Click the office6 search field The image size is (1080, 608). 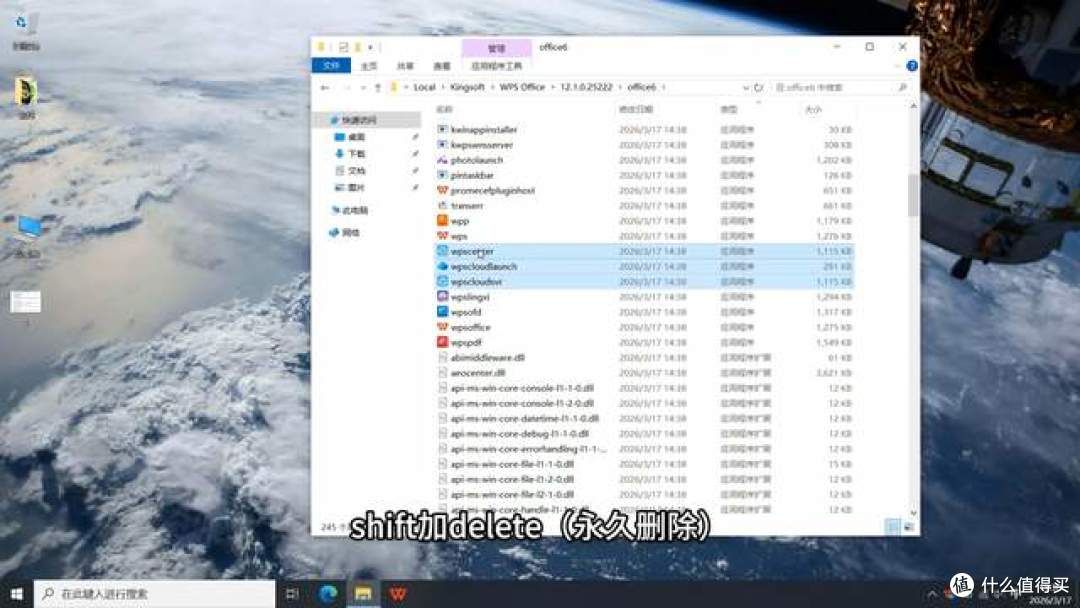point(840,87)
